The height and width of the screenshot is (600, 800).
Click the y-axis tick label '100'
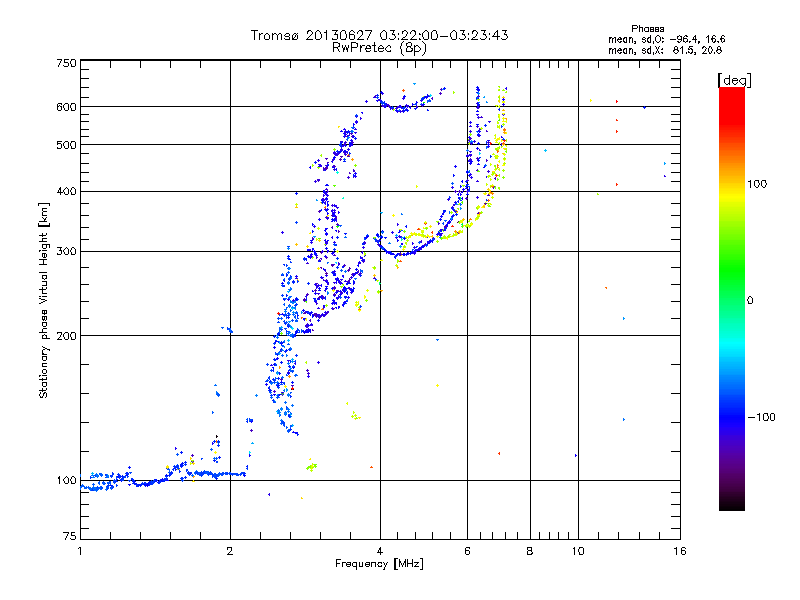coord(66,480)
